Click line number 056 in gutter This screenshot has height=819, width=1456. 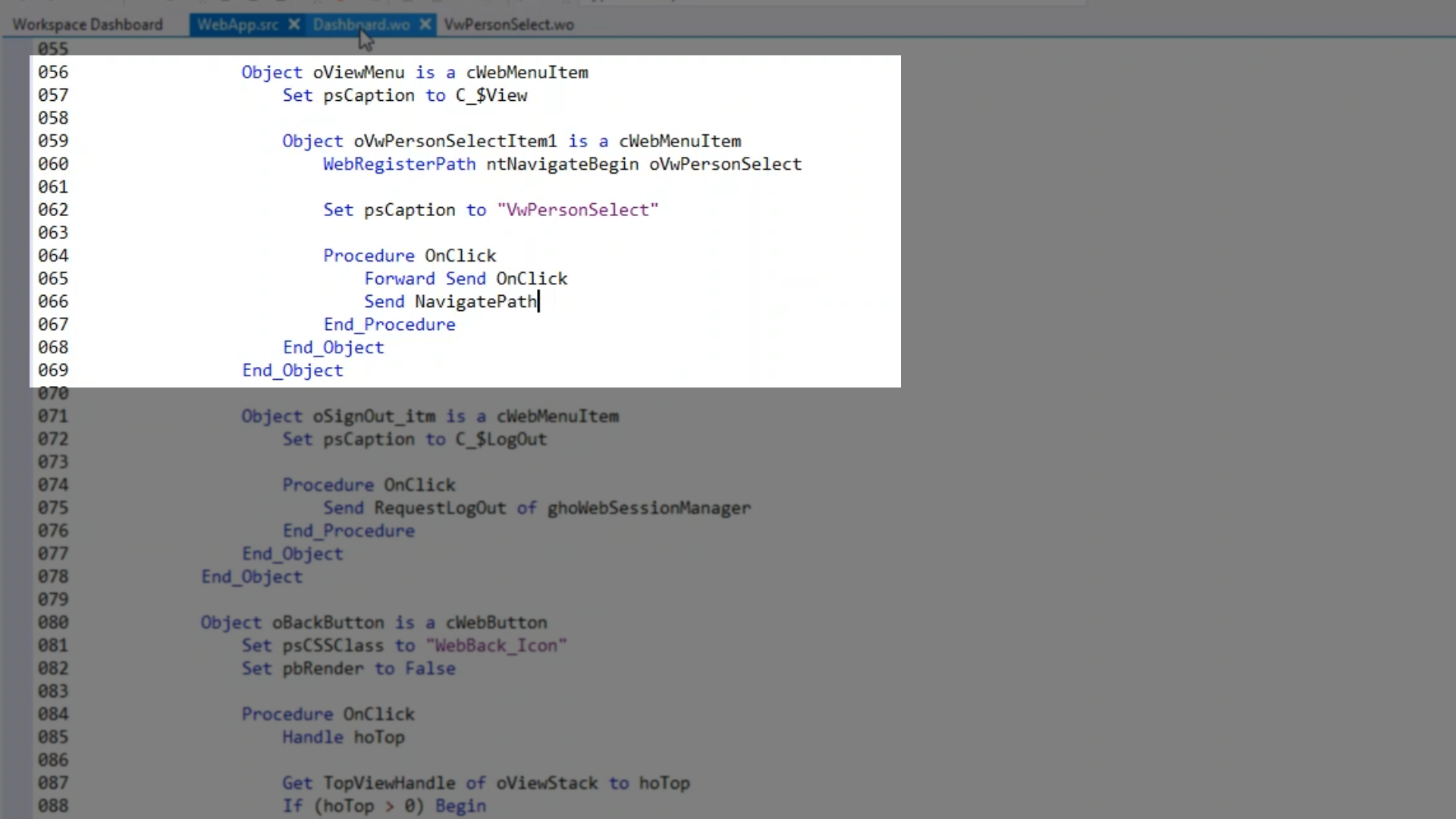[x=53, y=72]
